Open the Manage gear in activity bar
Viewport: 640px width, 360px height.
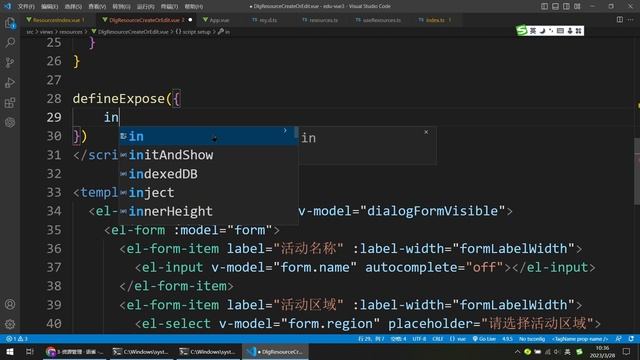click(x=10, y=324)
